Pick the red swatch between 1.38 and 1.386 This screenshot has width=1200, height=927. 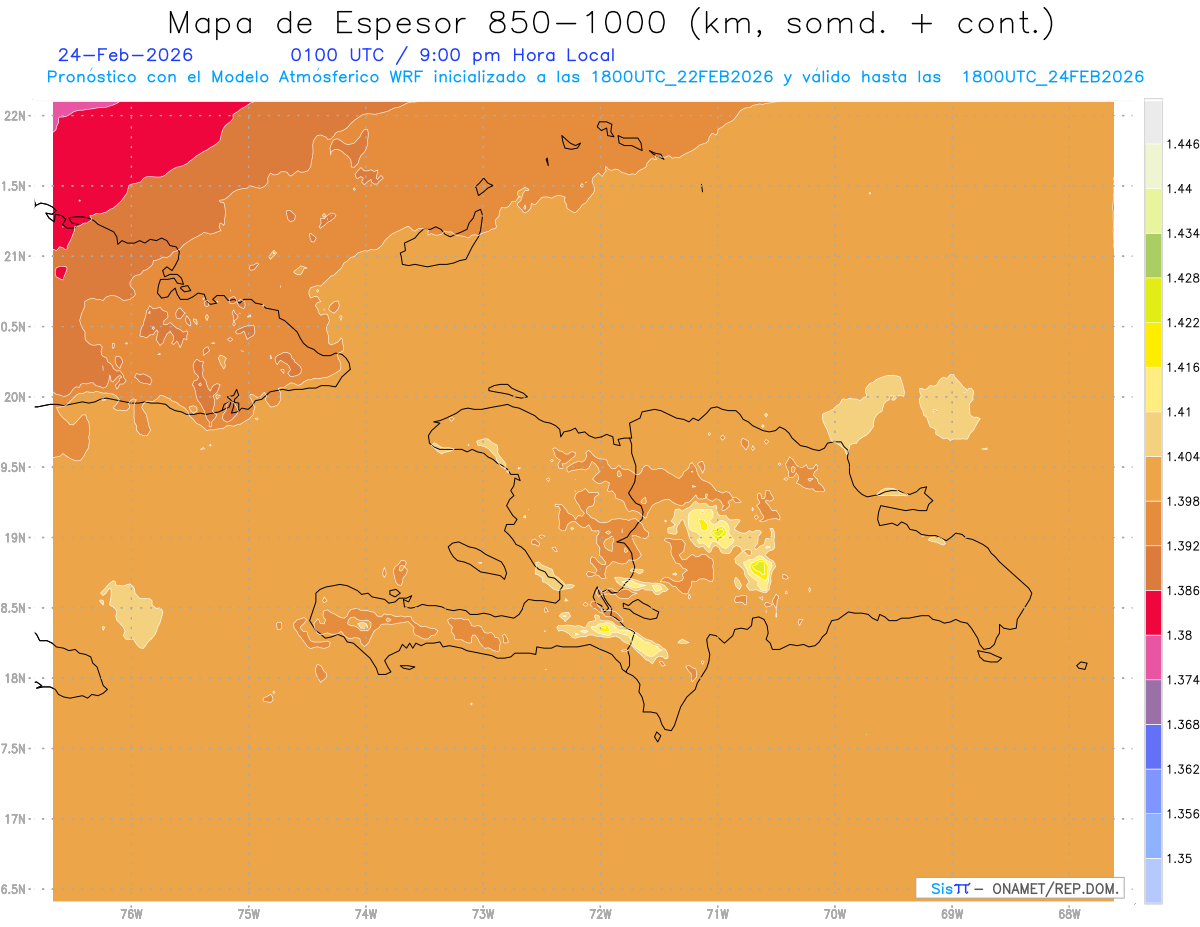pos(1153,613)
